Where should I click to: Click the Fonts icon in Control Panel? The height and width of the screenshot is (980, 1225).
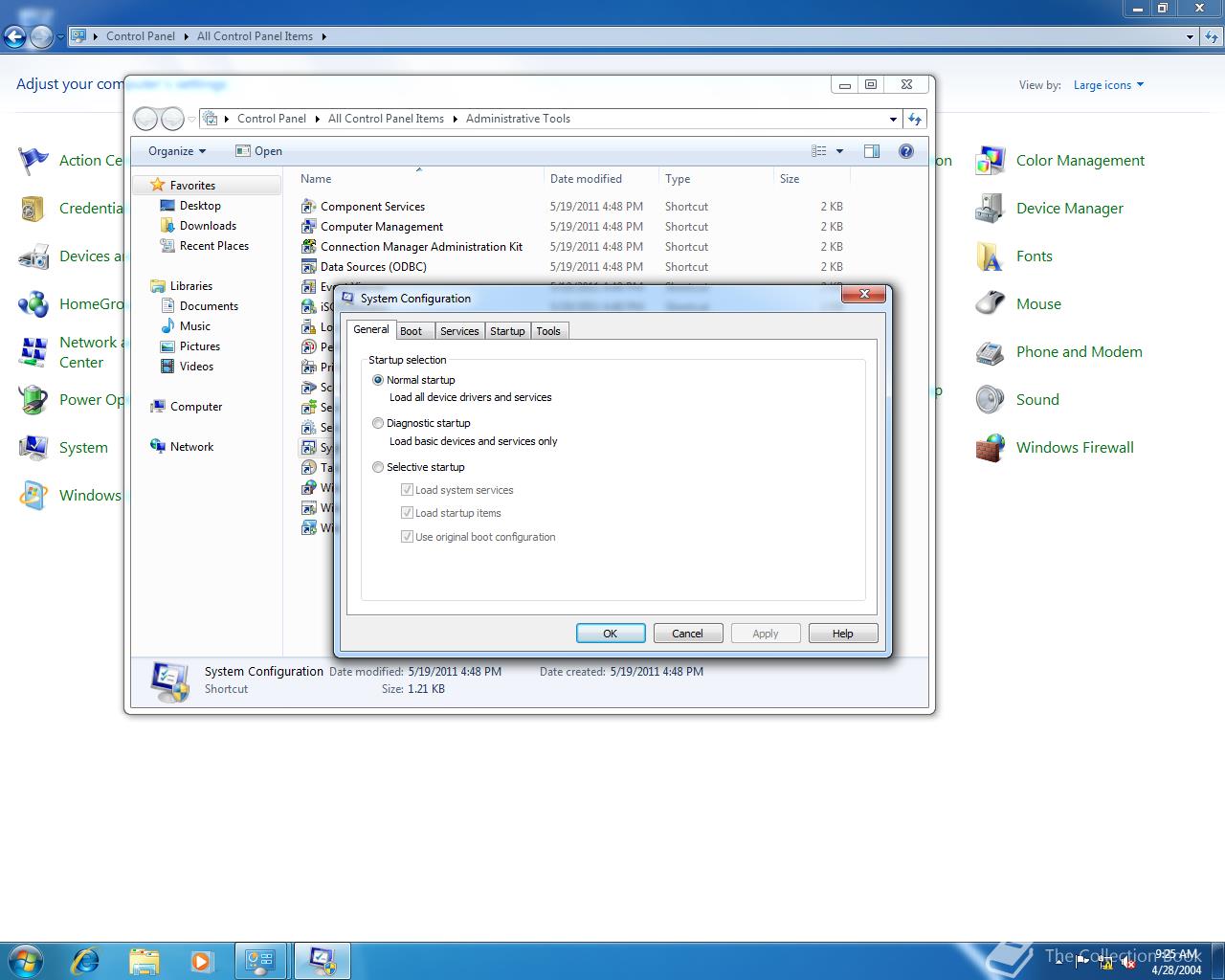(990, 256)
